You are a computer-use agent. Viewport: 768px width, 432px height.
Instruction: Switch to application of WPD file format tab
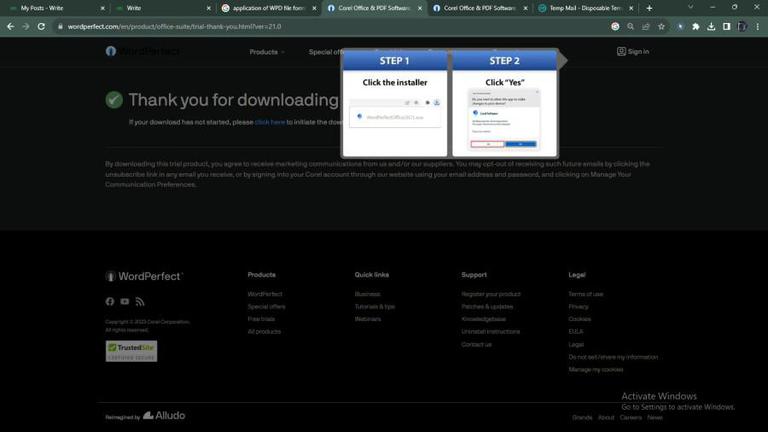tap(268, 8)
